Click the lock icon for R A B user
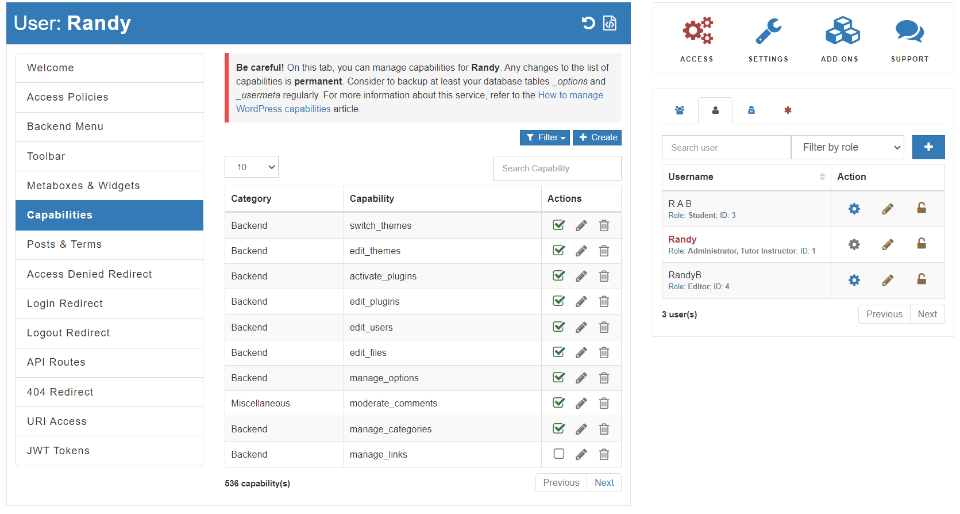Screen dimensions: 960x514 [x=922, y=209]
